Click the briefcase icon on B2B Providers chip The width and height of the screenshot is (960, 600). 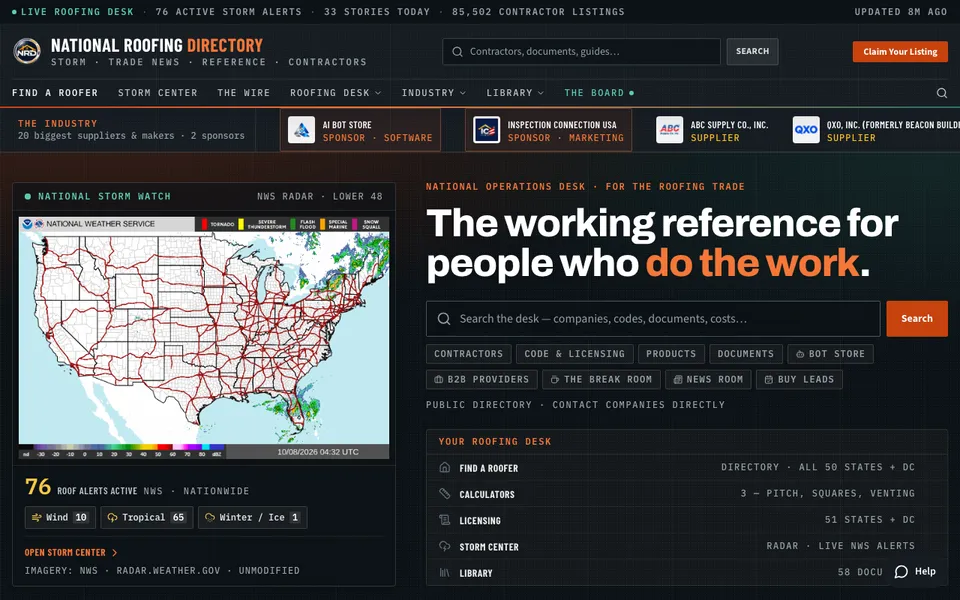pos(438,380)
